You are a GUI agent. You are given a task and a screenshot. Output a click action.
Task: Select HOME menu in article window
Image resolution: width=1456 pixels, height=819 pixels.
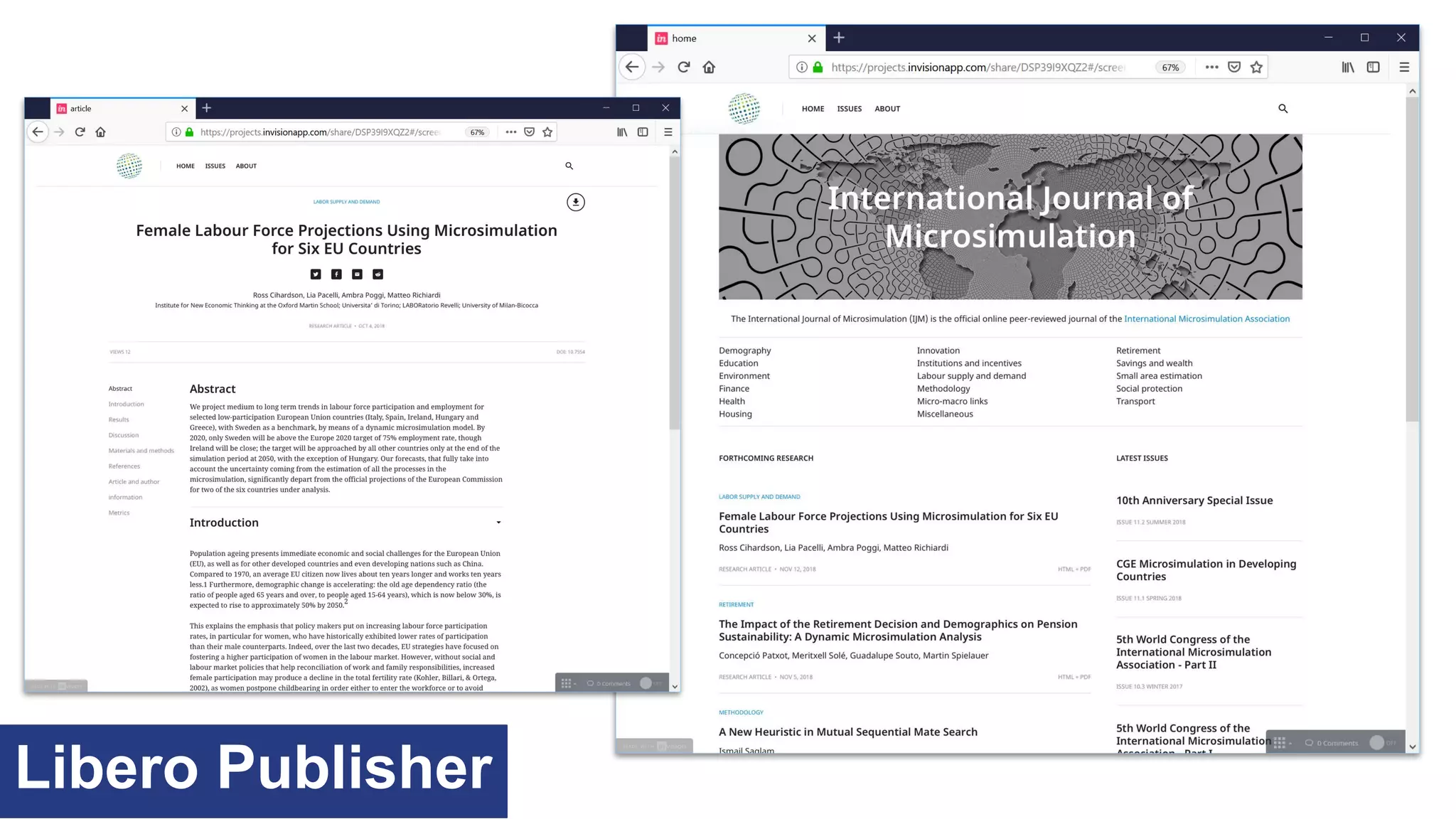[186, 166]
